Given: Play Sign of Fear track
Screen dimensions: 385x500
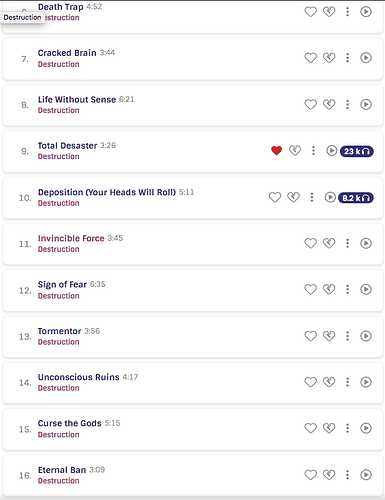Looking at the screenshot, I should click(x=366, y=289).
